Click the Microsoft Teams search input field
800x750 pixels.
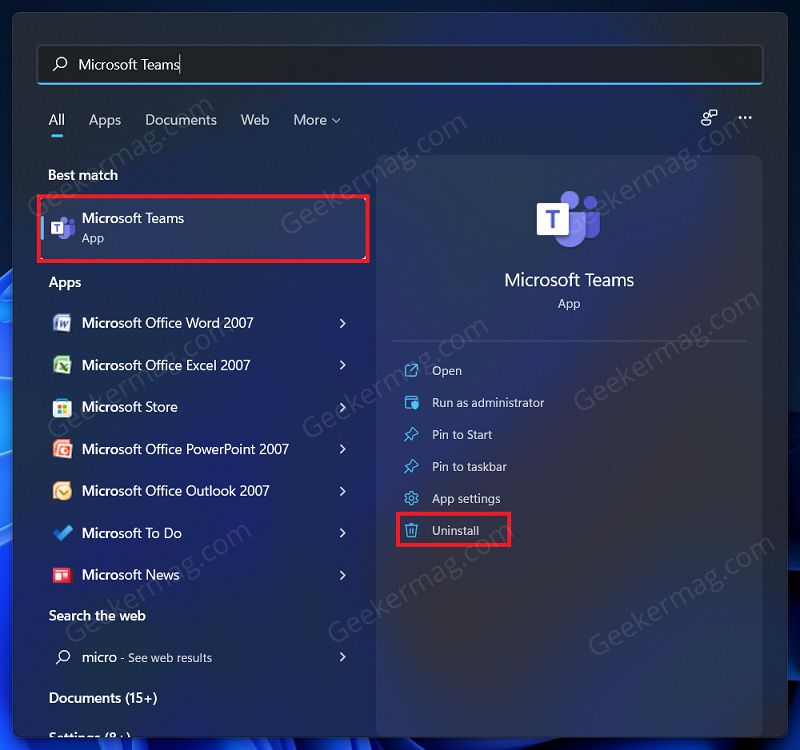point(400,64)
